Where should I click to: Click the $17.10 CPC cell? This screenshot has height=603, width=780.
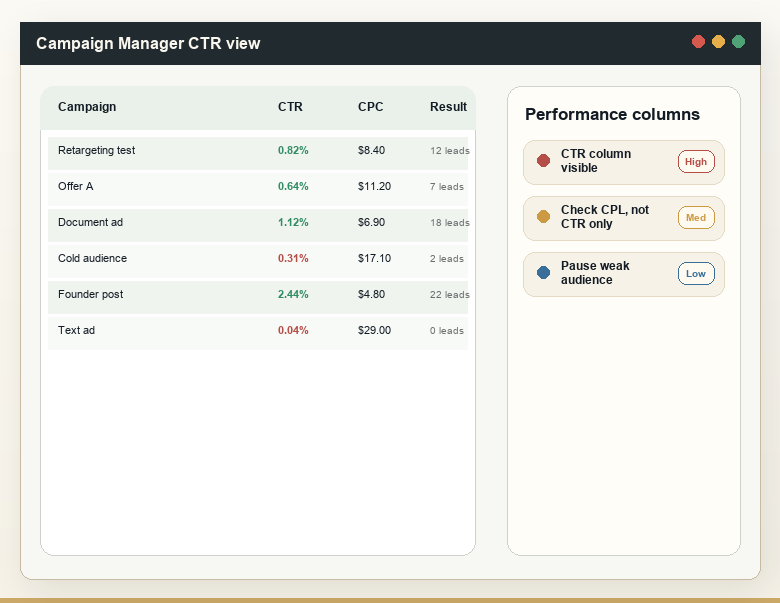click(374, 258)
